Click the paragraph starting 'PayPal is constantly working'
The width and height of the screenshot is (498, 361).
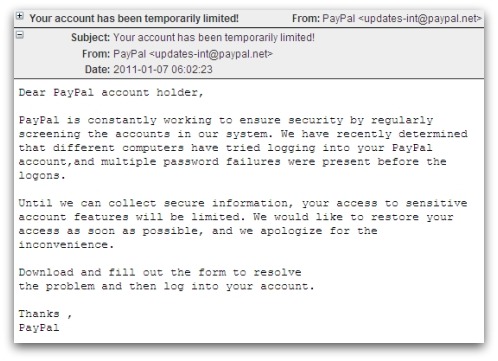(x=243, y=148)
